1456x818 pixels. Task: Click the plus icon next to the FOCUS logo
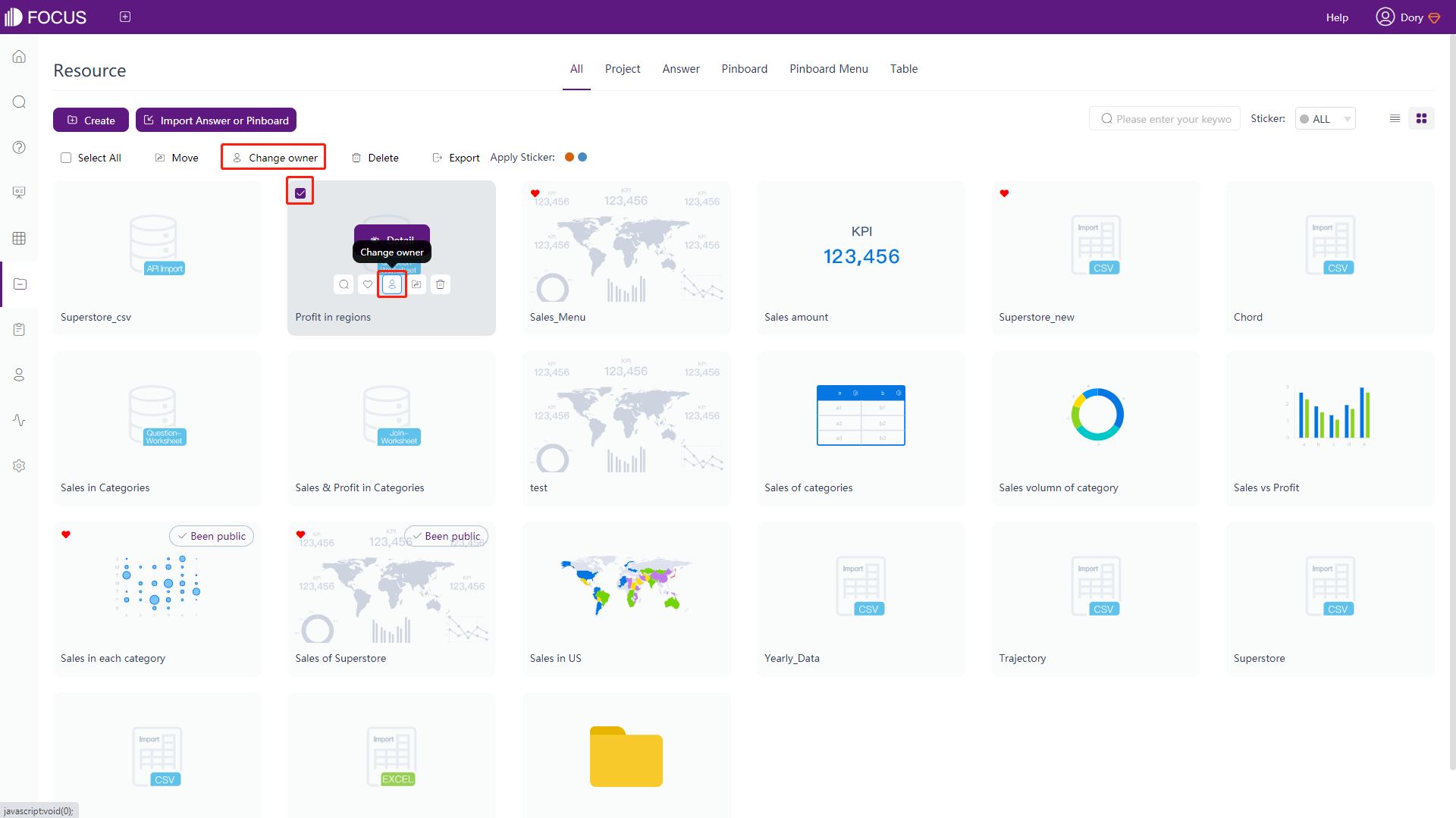[125, 17]
